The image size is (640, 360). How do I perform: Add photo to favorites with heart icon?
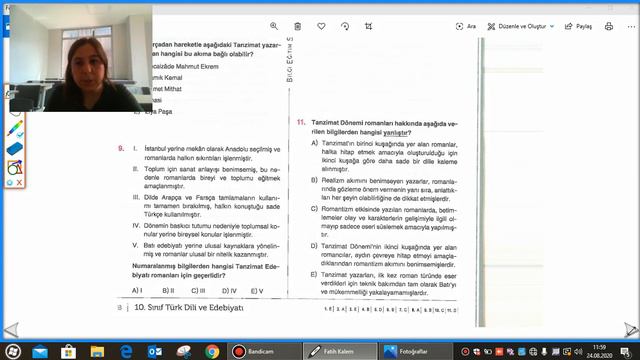coord(321,26)
